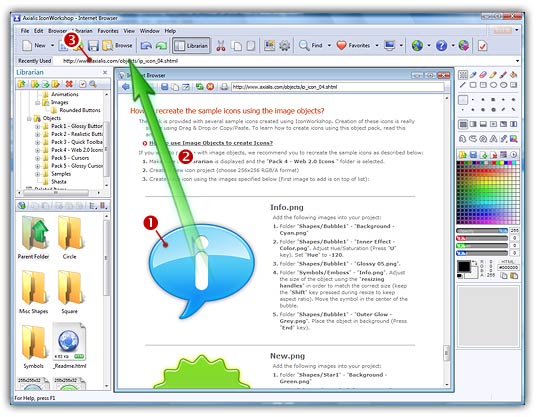Viewport: 537px width, 417px height.
Task: Click the red checkmark document icon
Action: [x=483, y=46]
